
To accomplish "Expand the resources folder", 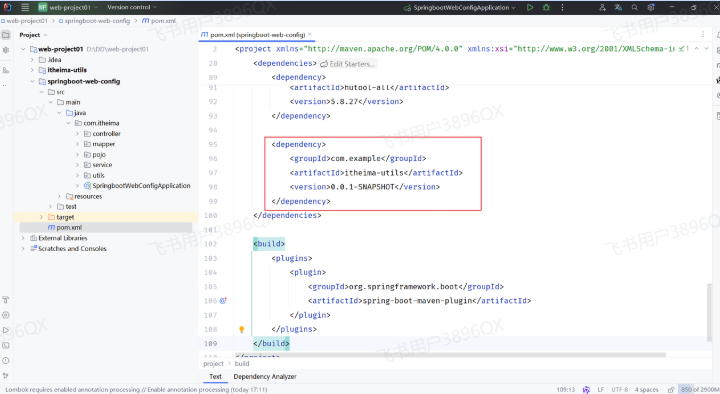I will [x=59, y=196].
